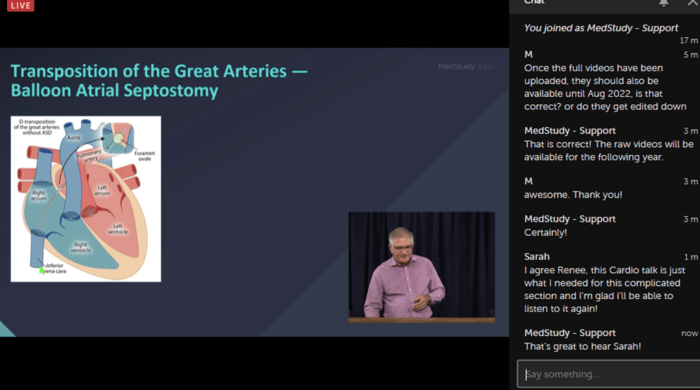700x390 pixels.
Task: Click the 'now' timestamp on latest message
Action: (689, 333)
